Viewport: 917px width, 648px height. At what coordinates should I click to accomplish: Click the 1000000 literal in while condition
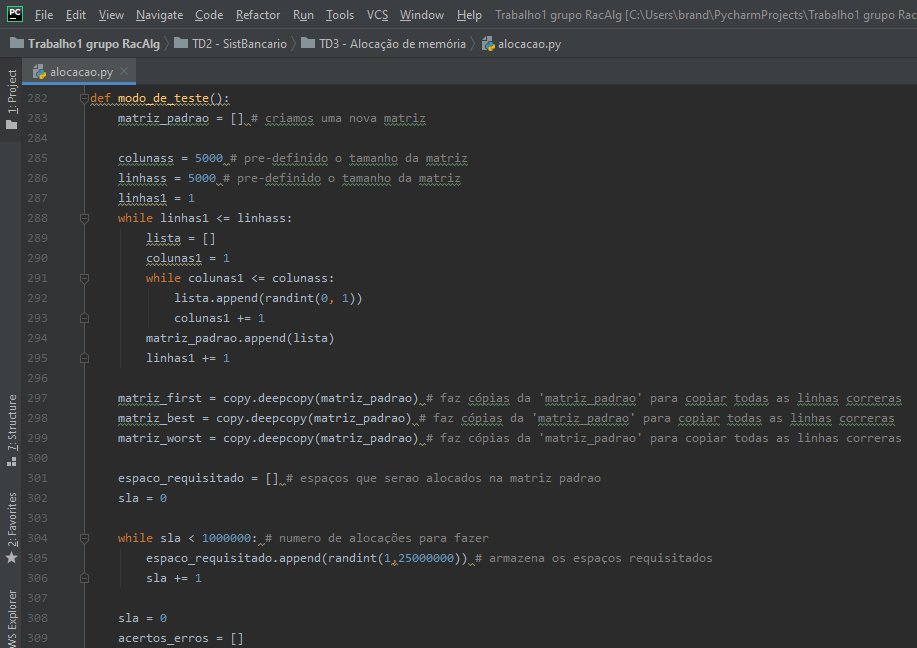tap(226, 538)
